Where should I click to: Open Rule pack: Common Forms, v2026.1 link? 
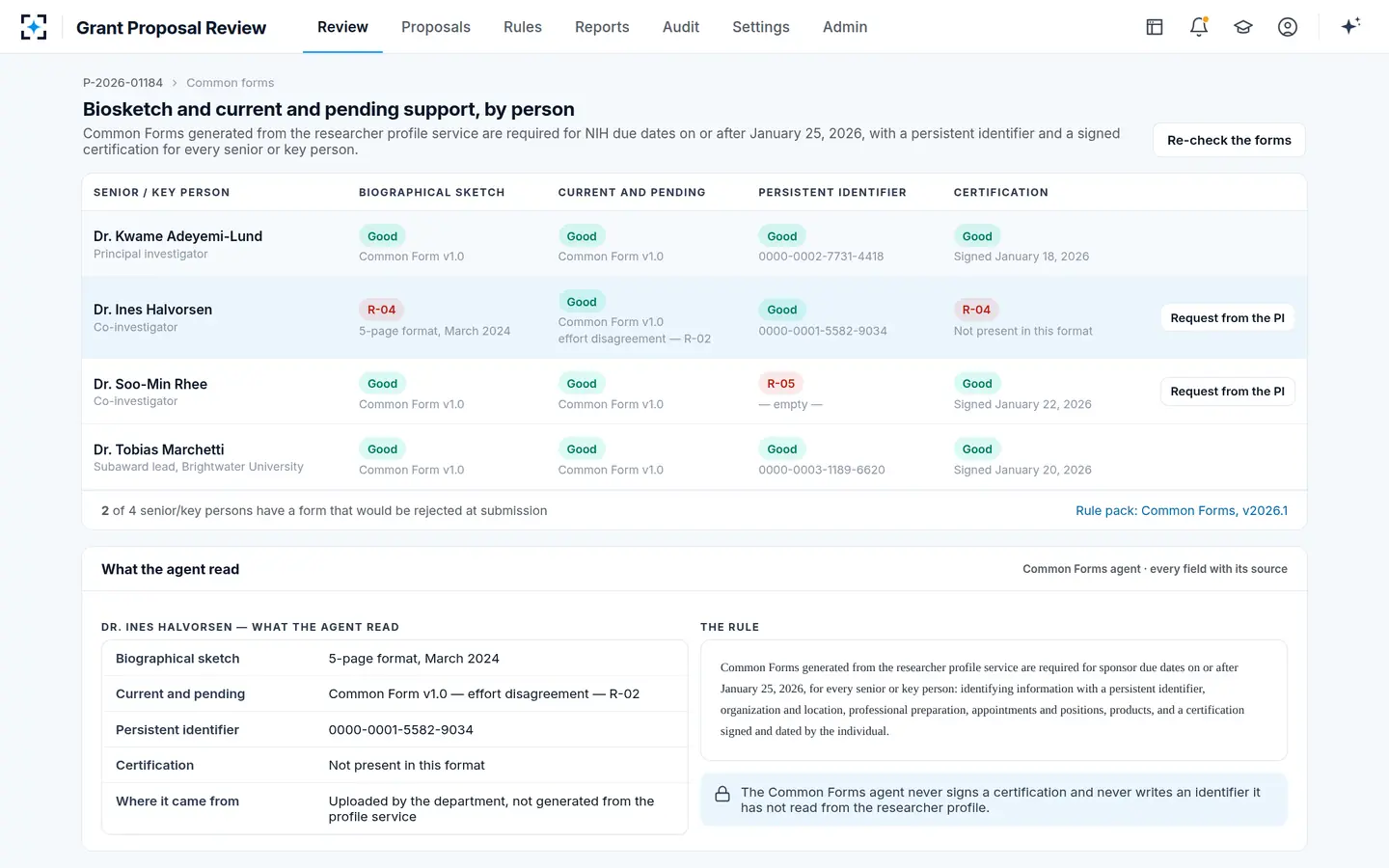(x=1182, y=511)
